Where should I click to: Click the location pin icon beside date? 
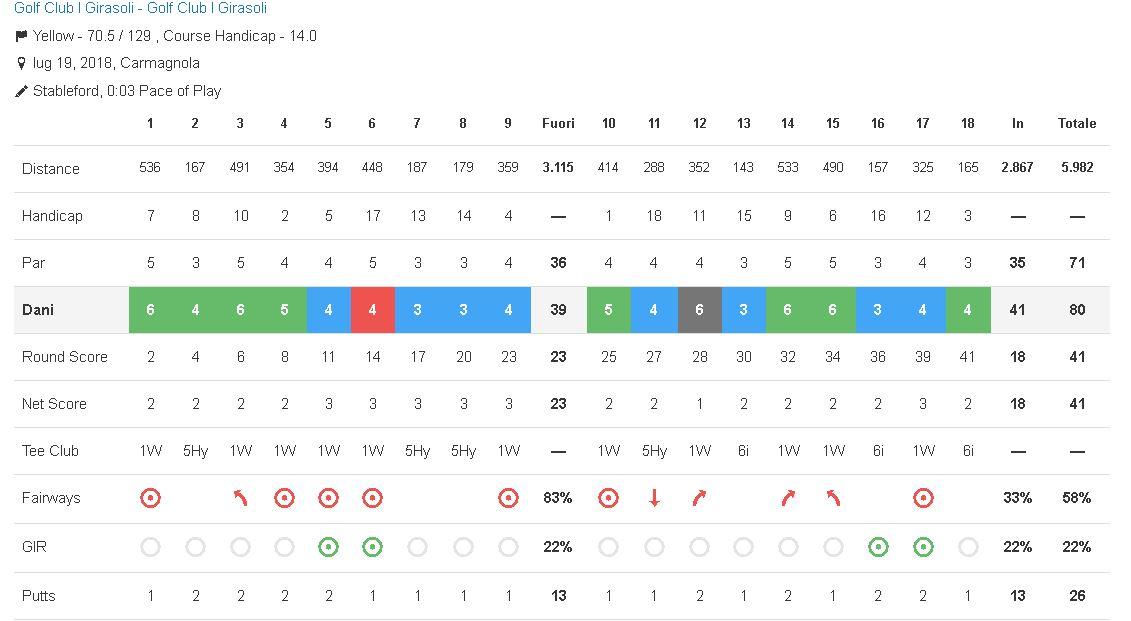21,63
